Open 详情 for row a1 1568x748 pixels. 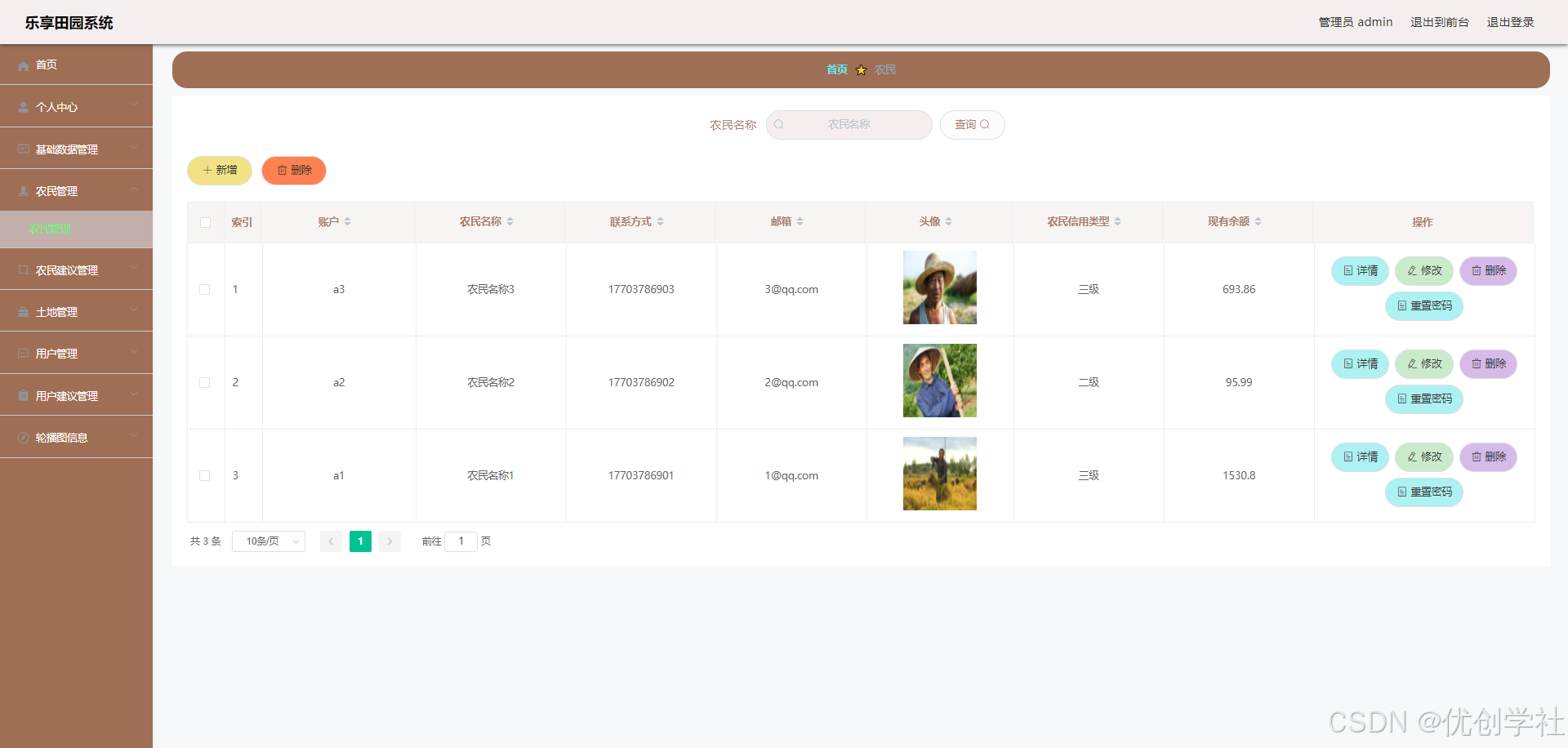[1360, 457]
